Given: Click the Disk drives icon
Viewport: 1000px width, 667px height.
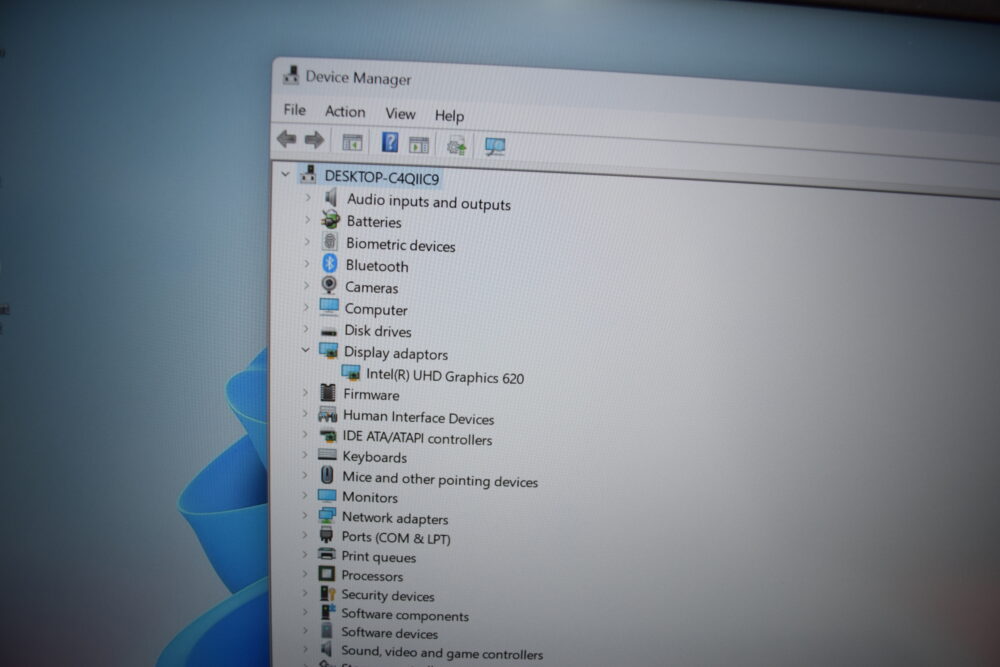Looking at the screenshot, I should click(x=329, y=331).
